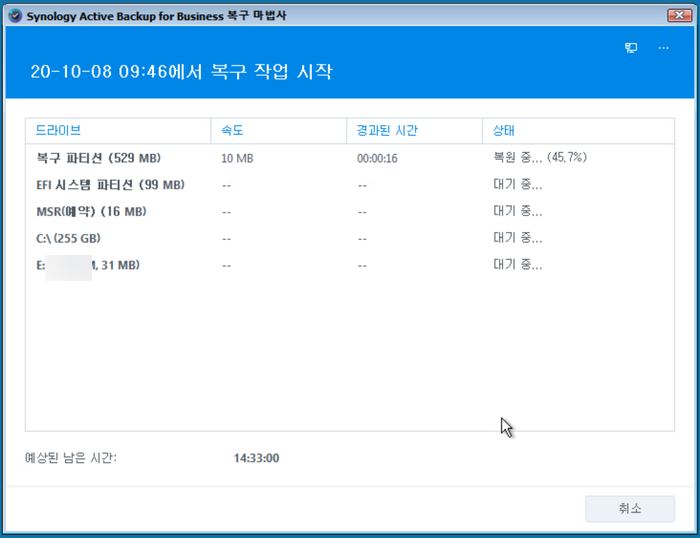Click the monitor/console icon in header

coord(631,48)
